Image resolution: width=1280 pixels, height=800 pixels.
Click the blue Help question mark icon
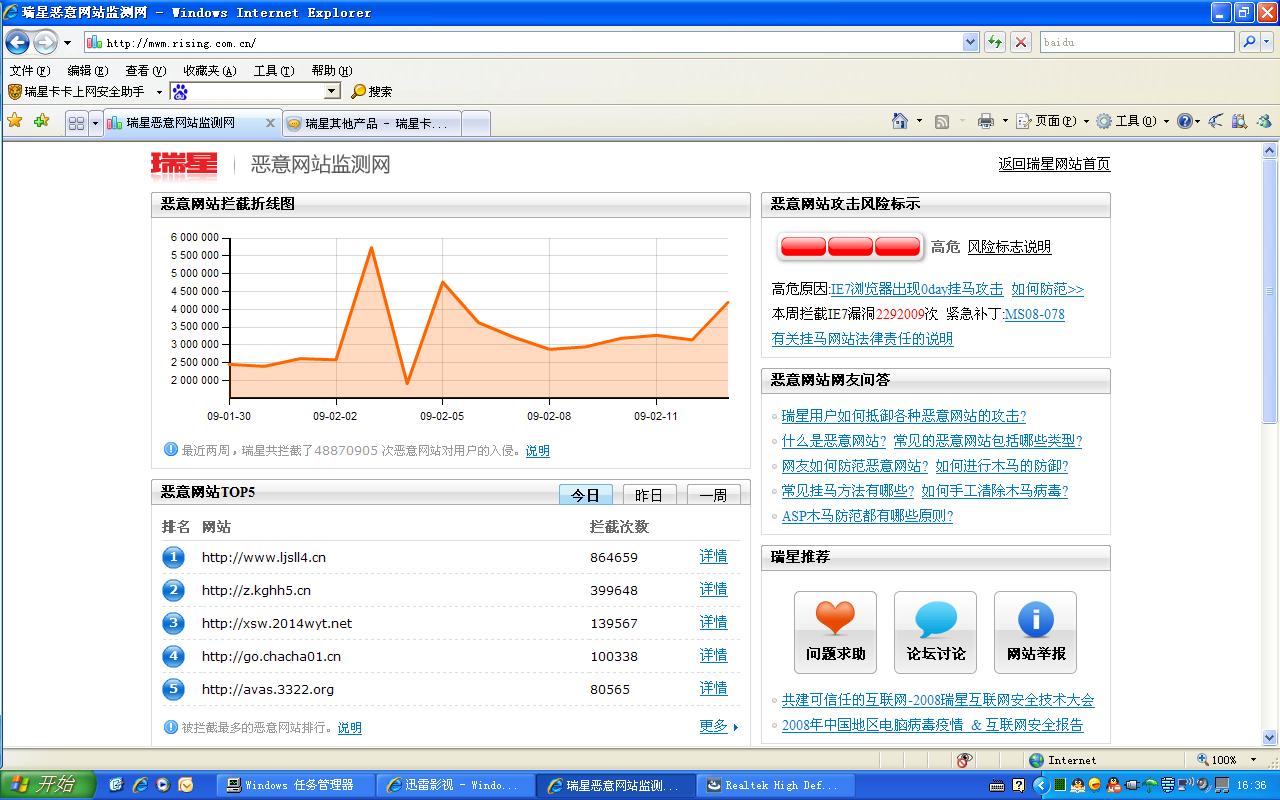pos(1185,121)
